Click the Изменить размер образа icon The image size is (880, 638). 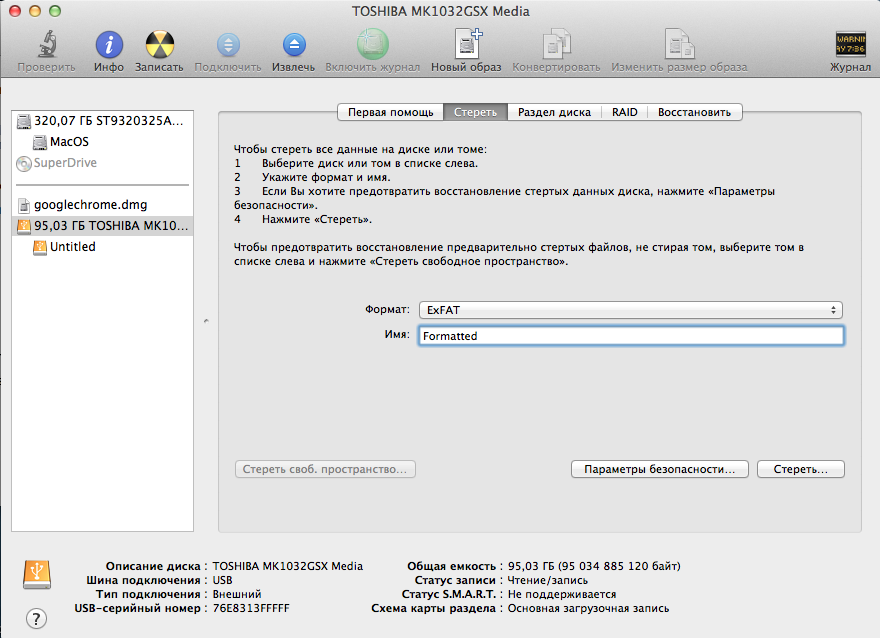[x=679, y=44]
